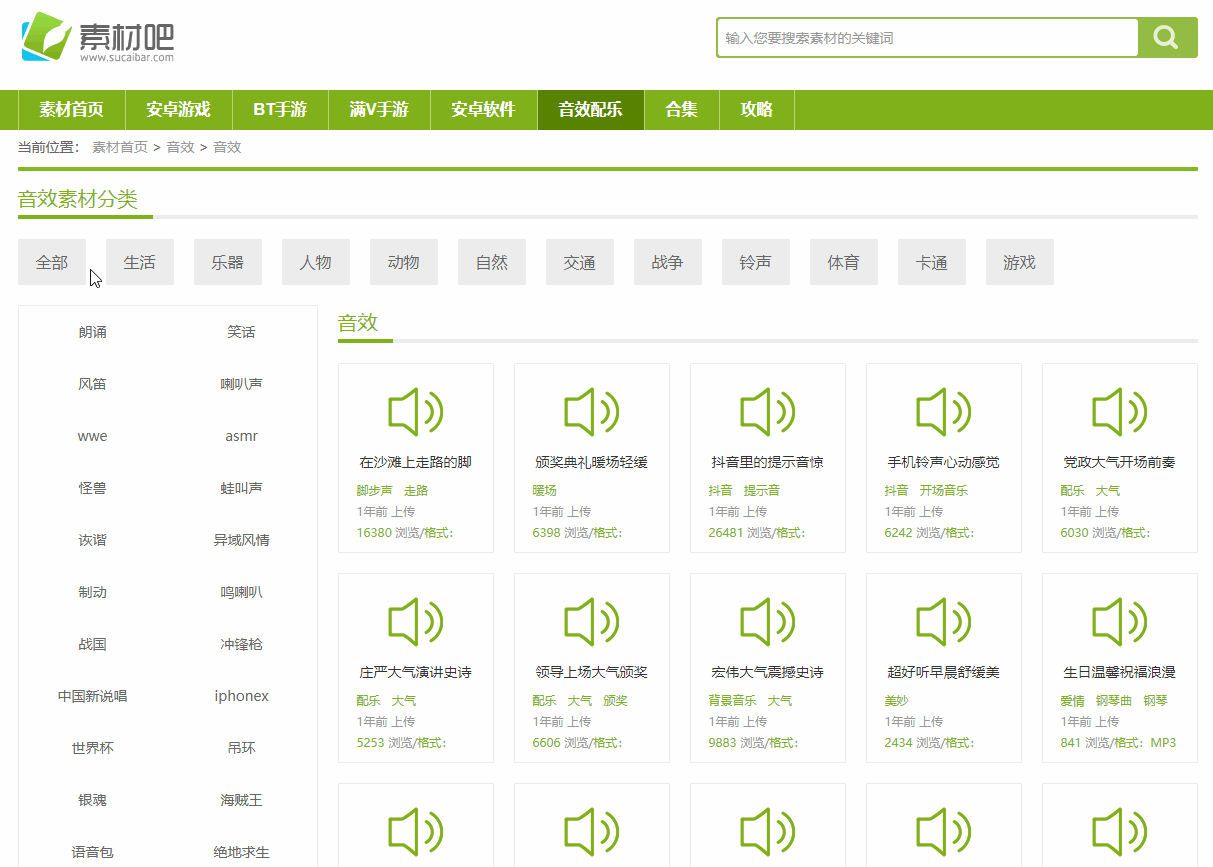Switch to the 音效配乐 tab
This screenshot has height=867, width=1213.
(590, 110)
